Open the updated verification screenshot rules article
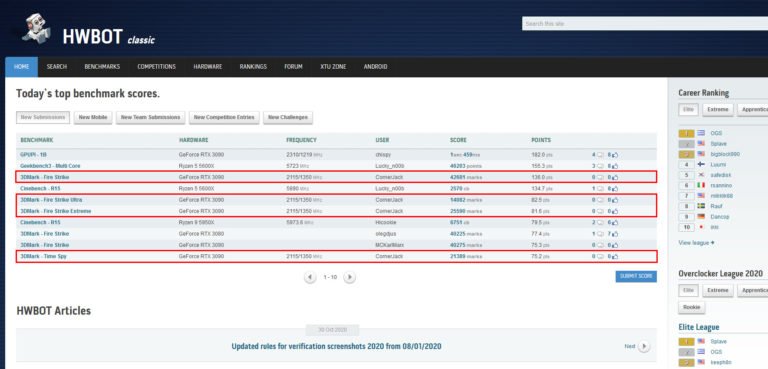Image resolution: width=768 pixels, height=369 pixels. tap(336, 346)
